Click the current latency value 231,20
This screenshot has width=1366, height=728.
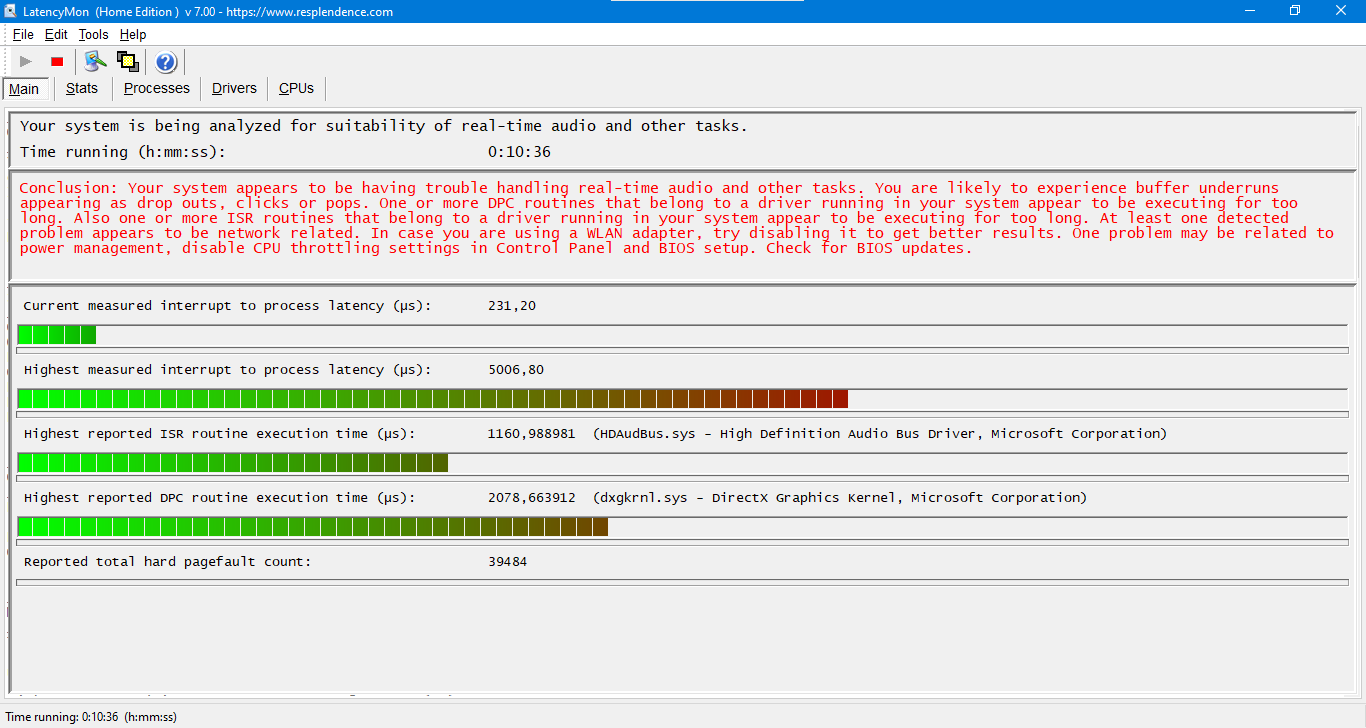pos(512,306)
